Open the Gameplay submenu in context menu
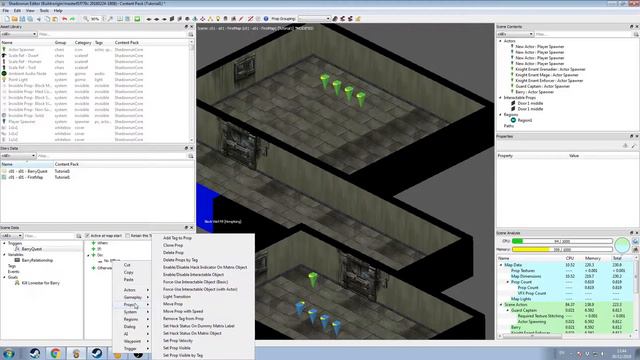 pyautogui.click(x=133, y=297)
